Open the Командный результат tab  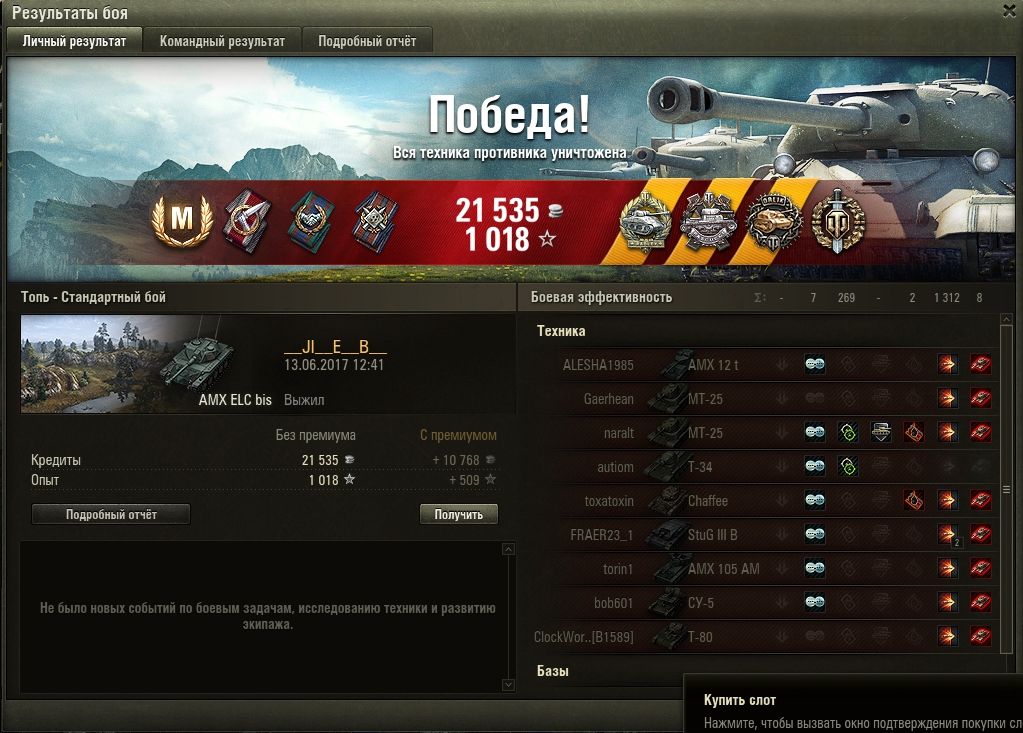(222, 41)
